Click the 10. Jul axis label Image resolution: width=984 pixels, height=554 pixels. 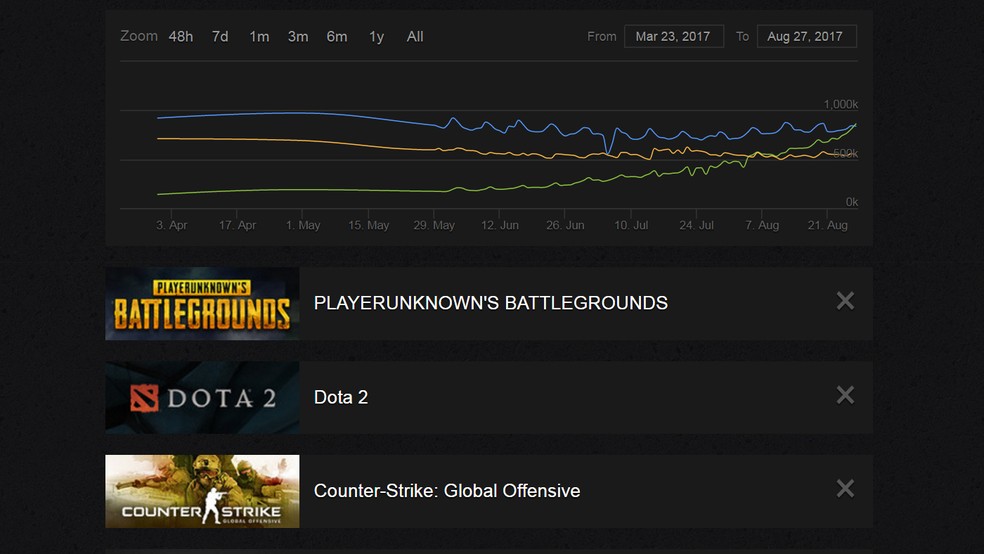pyautogui.click(x=631, y=225)
